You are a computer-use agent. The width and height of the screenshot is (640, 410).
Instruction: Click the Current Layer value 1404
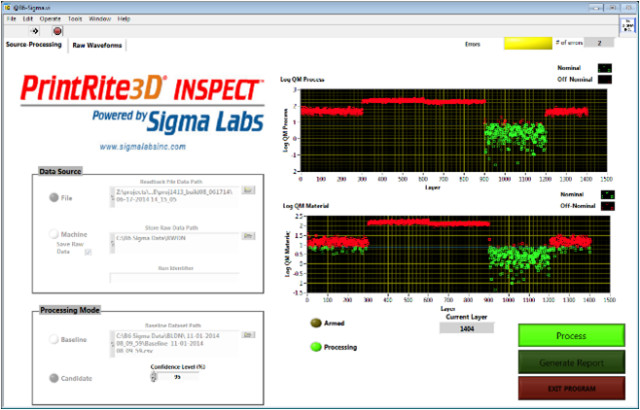(x=467, y=328)
